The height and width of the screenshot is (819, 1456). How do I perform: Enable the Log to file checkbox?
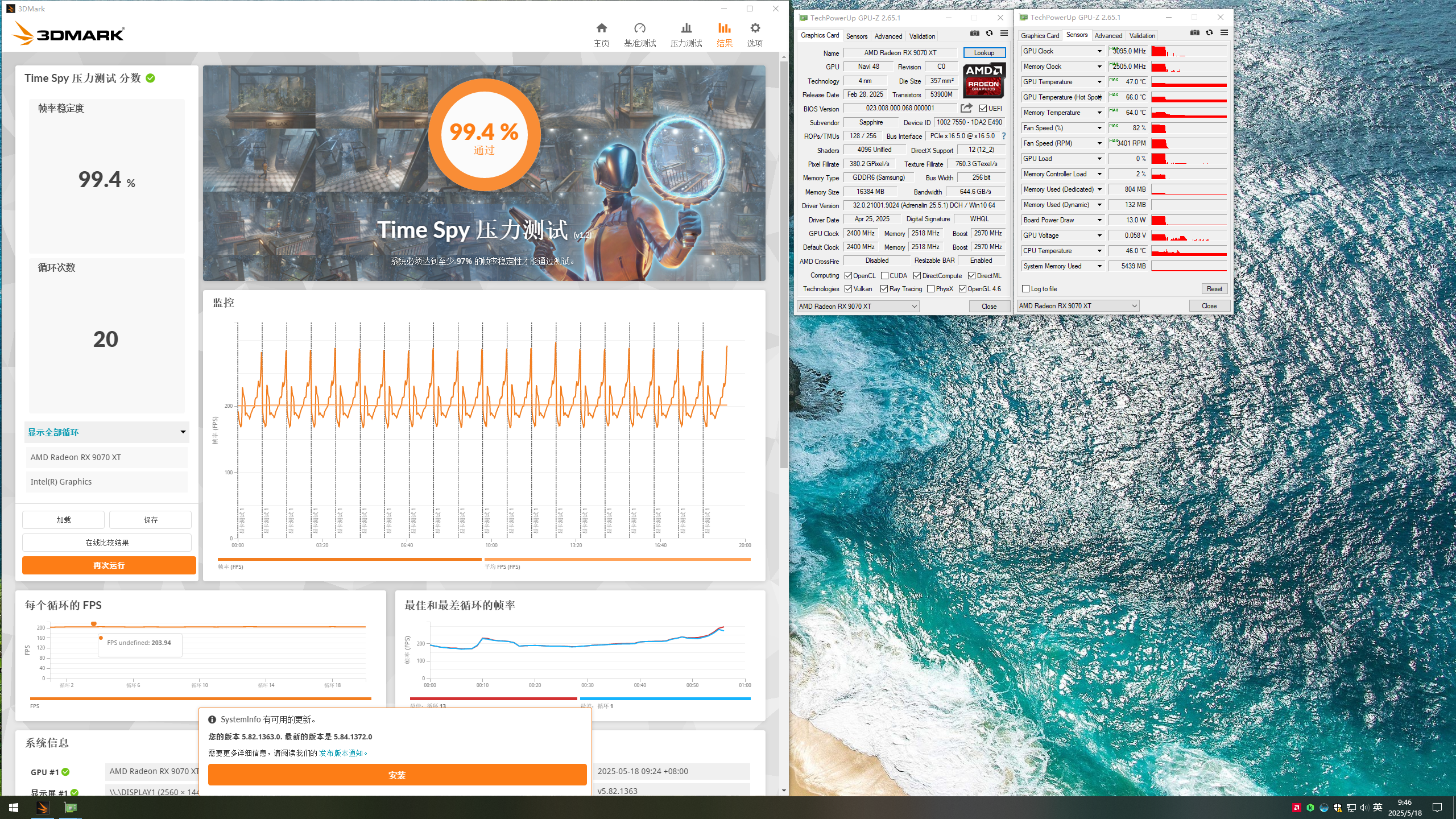[x=1025, y=288]
